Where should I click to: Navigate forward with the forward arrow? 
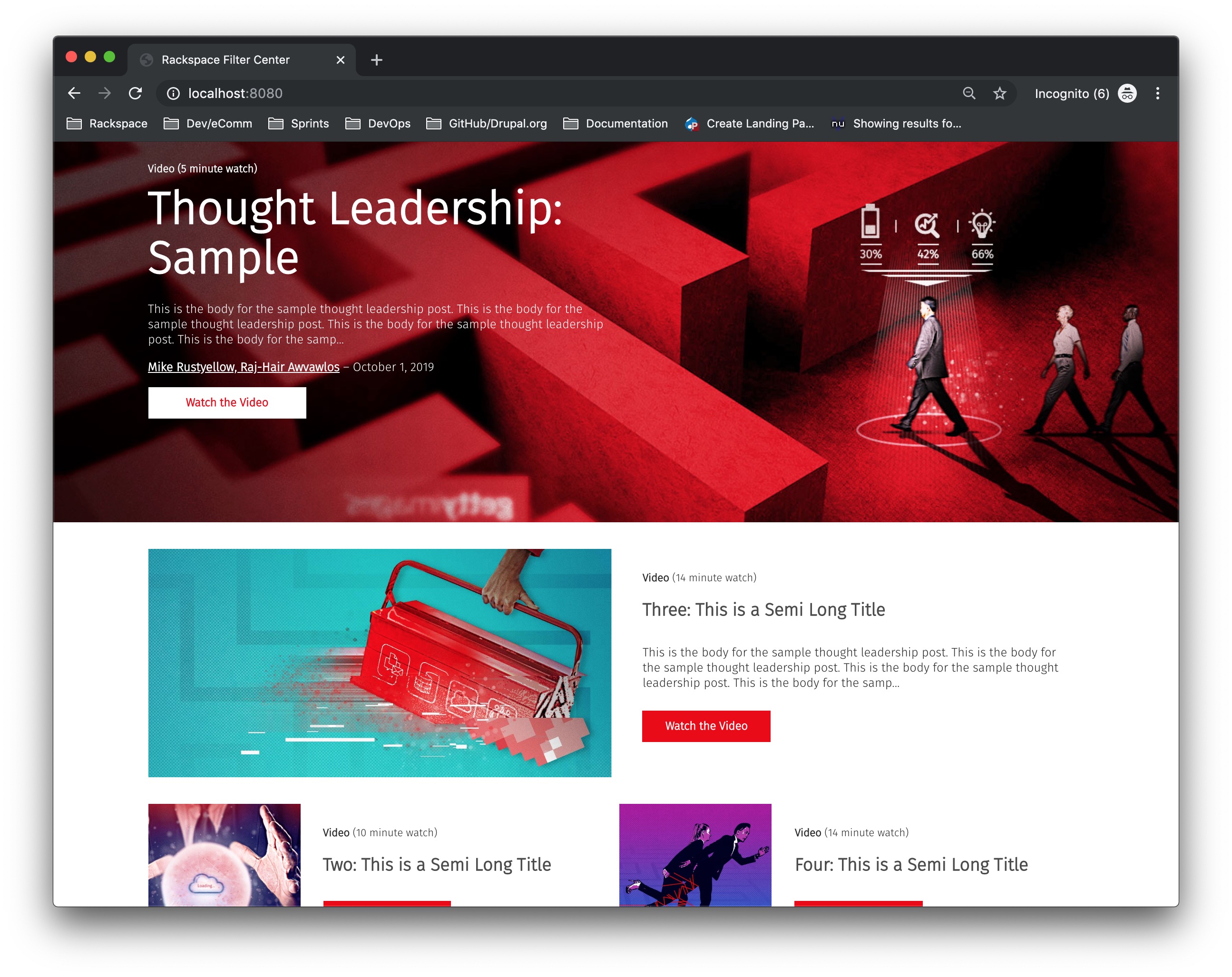click(105, 93)
